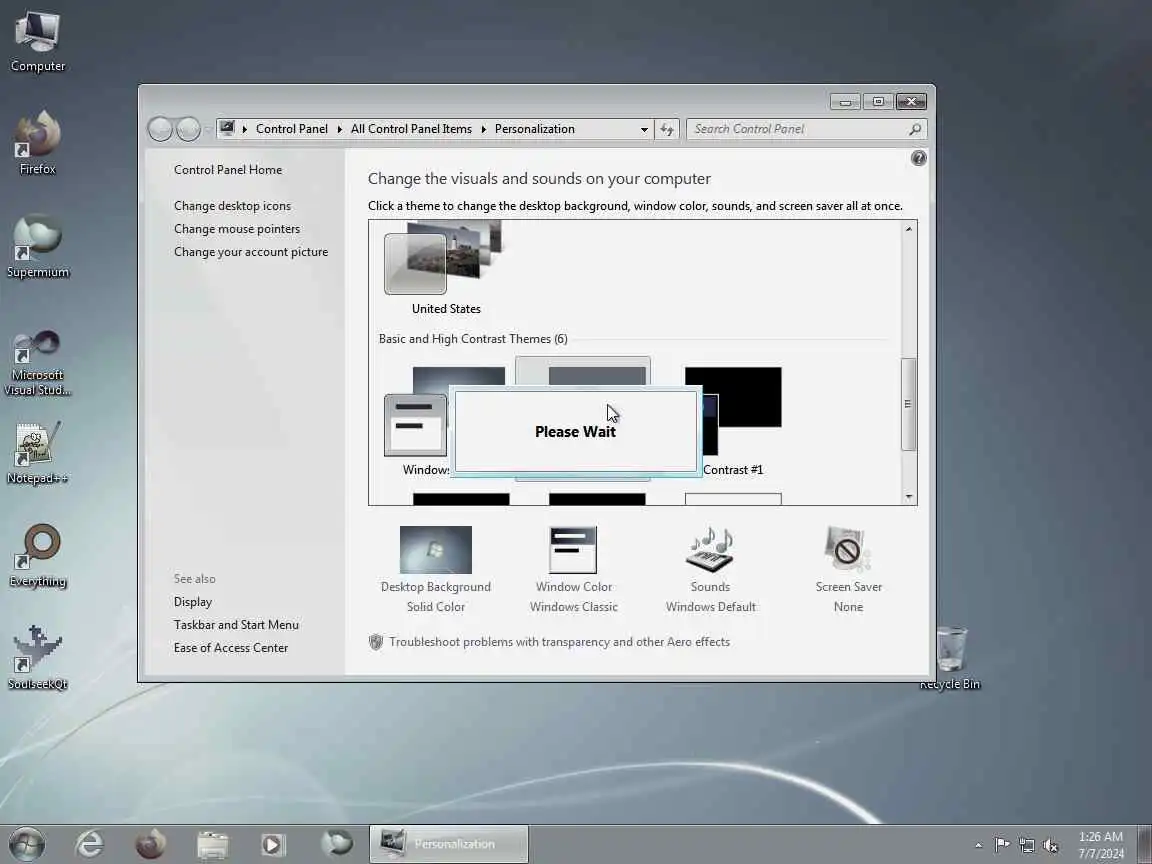Expand the All Control Panel Items breadcrumb arrow
Viewport: 1152px width, 864px height.
tap(483, 129)
